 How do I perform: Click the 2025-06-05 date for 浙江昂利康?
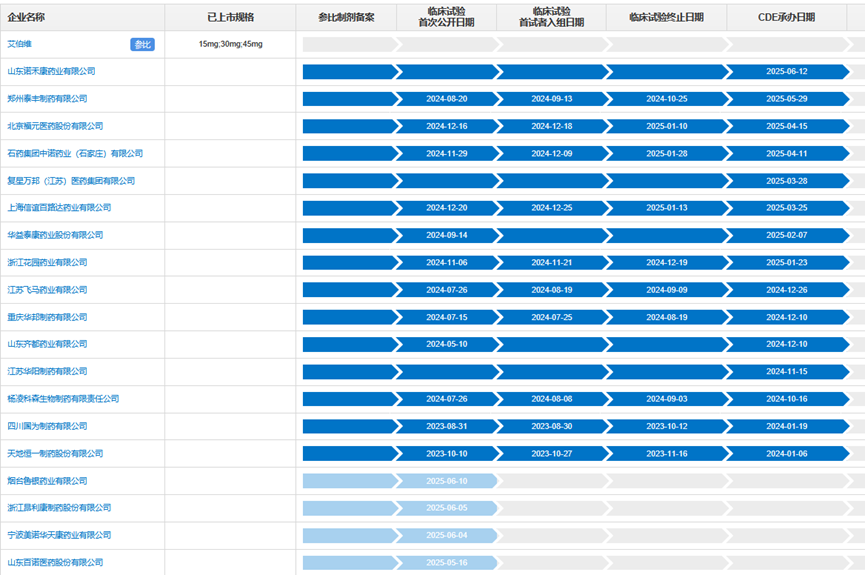447,508
